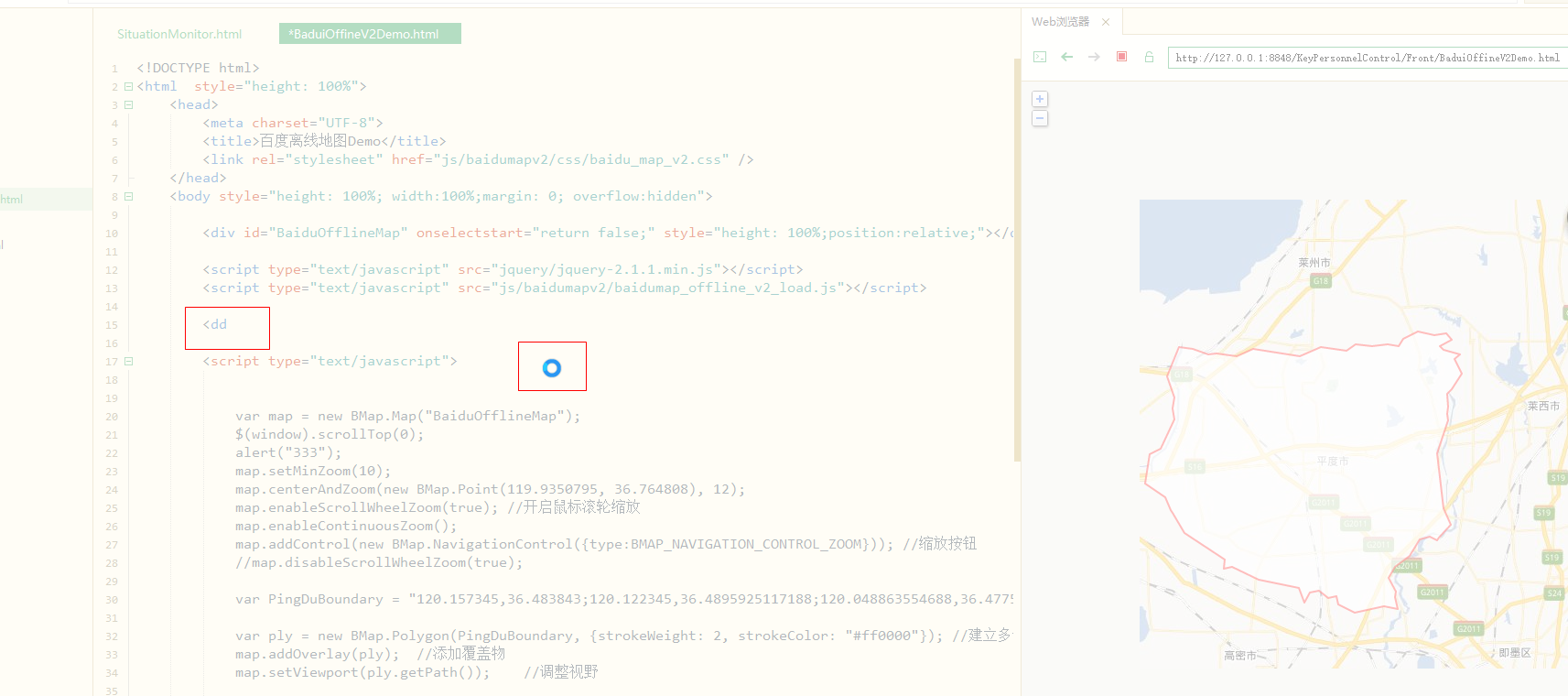Zoom out the map with minus button
Screen dimensions: 1568x696
(x=1040, y=119)
